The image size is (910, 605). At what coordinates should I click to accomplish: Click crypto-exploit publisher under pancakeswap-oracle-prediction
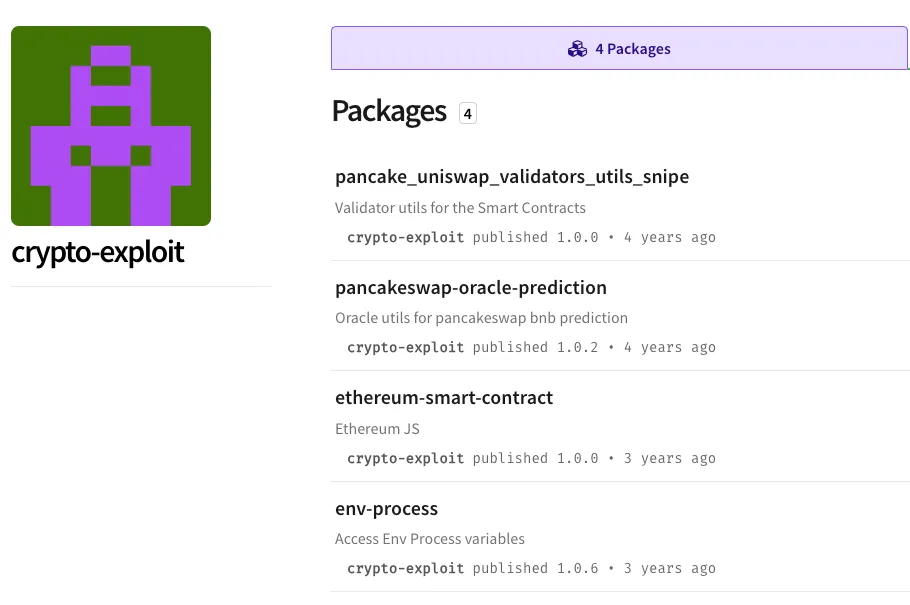[x=406, y=348]
